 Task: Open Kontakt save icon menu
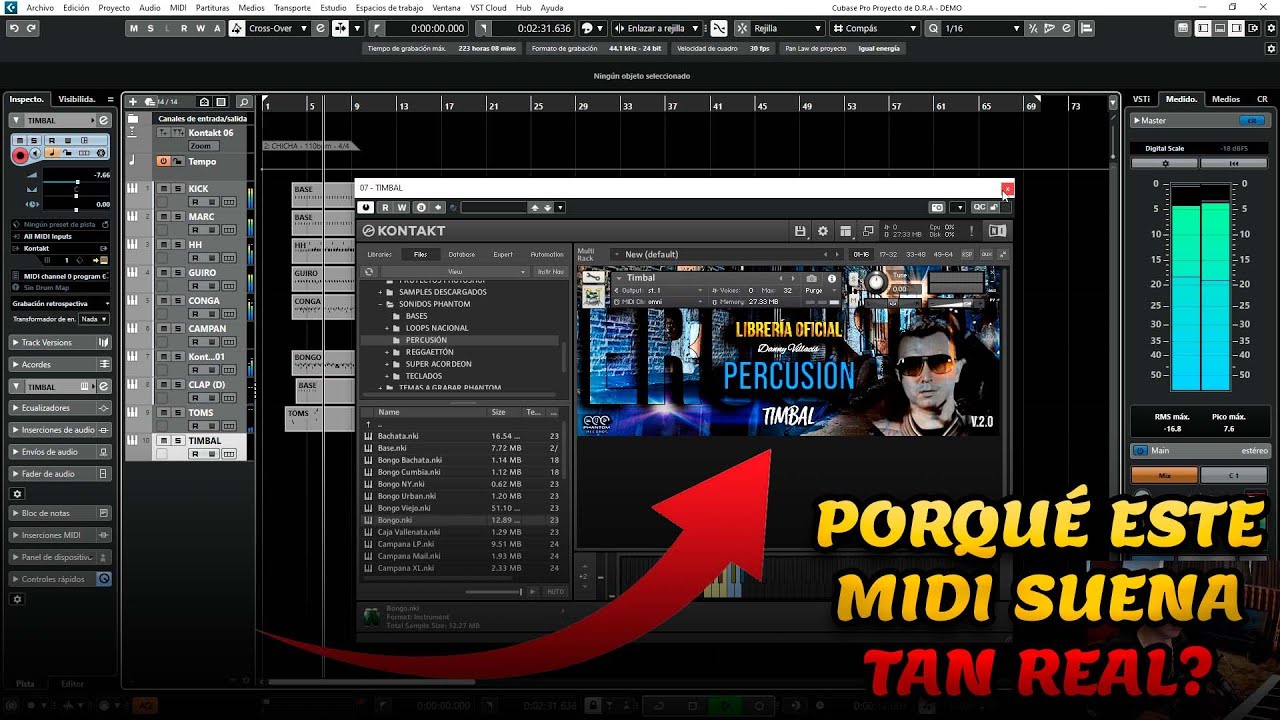[x=800, y=231]
